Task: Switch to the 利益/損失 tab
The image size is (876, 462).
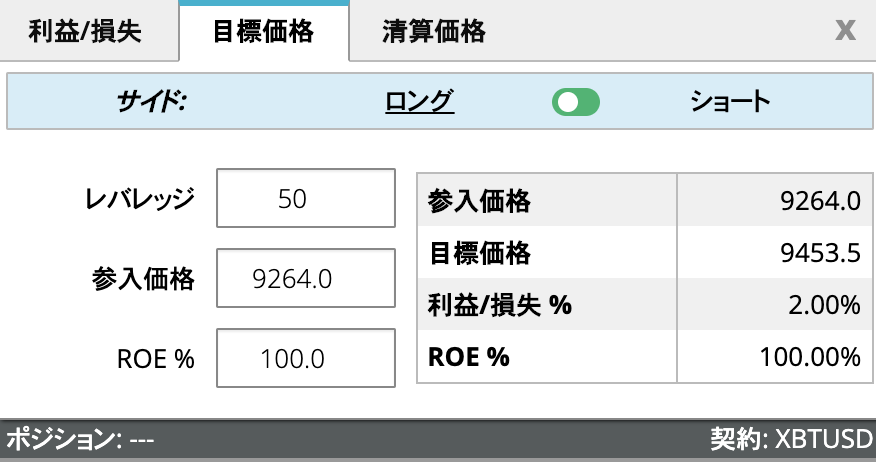Action: 86,32
